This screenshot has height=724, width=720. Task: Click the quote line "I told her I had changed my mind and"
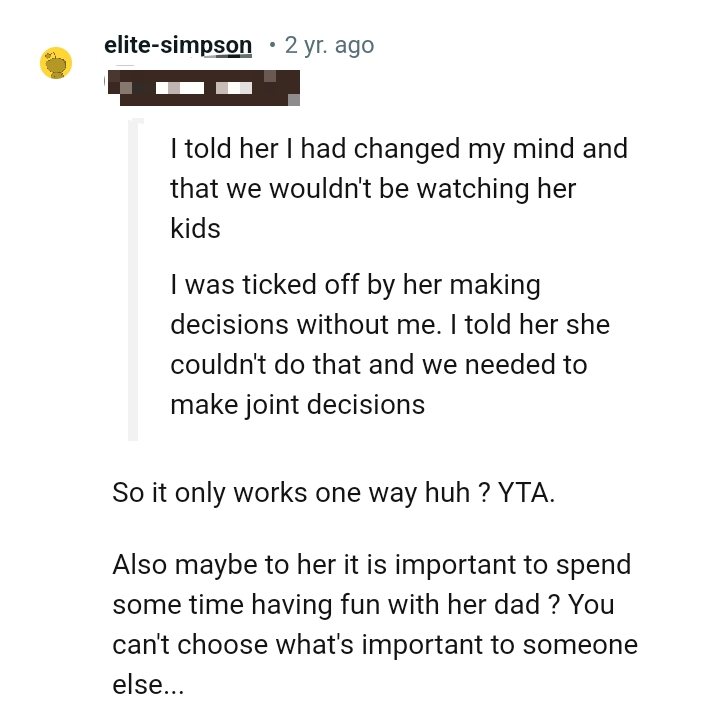coord(398,149)
